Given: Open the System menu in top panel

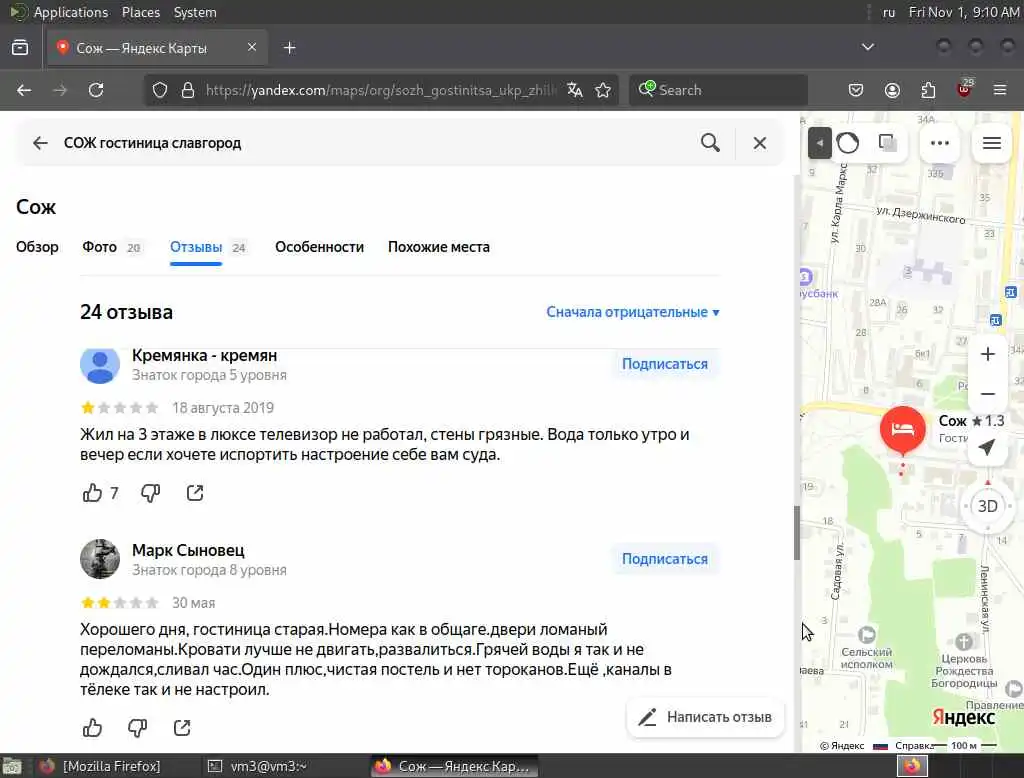Looking at the screenshot, I should point(195,12).
